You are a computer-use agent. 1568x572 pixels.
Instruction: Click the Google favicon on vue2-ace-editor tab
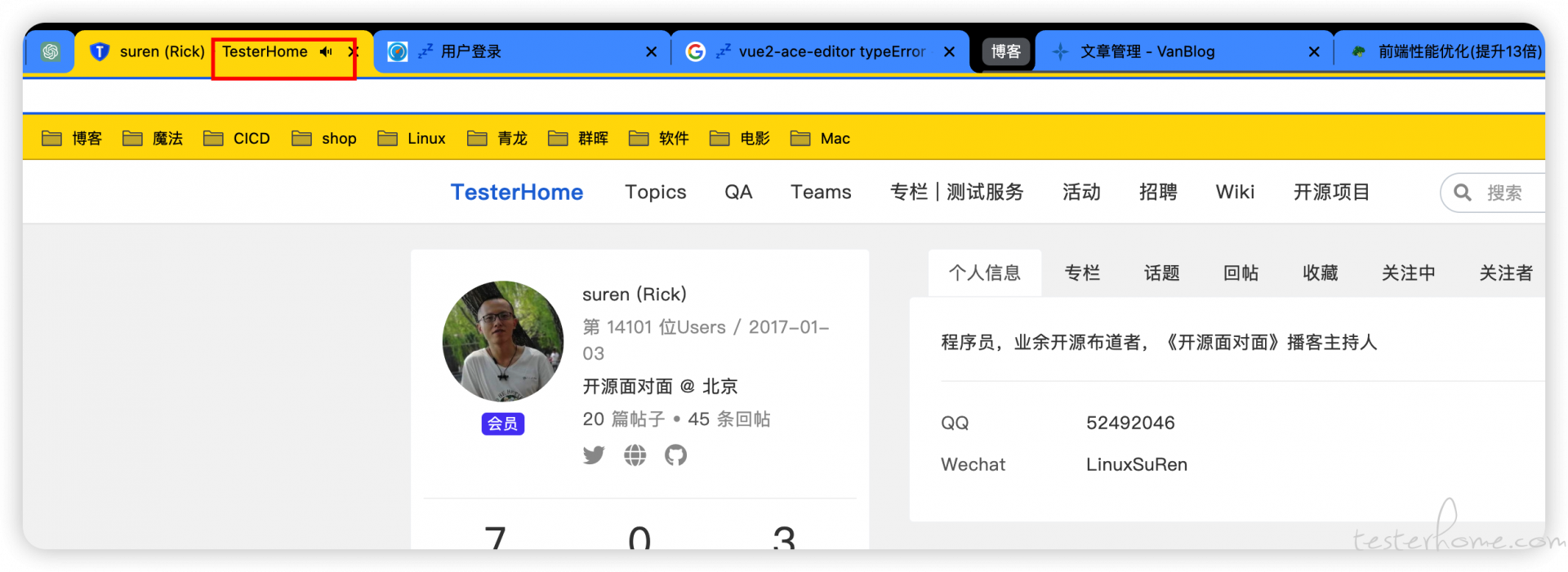[x=696, y=51]
